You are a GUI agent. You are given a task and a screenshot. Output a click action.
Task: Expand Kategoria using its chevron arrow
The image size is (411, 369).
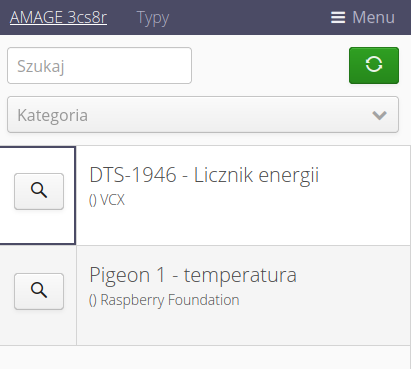[379, 115]
